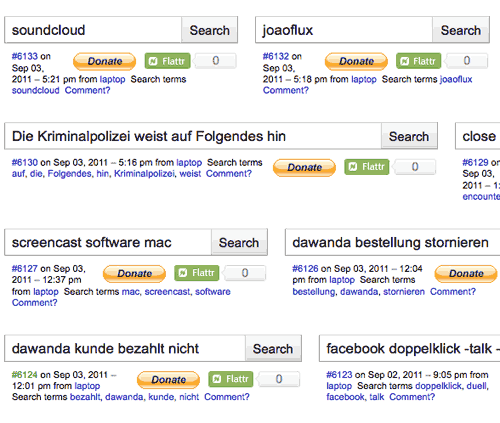Focus the Die Kriminalpolizei weist search field
Viewport: 500px width, 423px height.
pyautogui.click(x=193, y=136)
